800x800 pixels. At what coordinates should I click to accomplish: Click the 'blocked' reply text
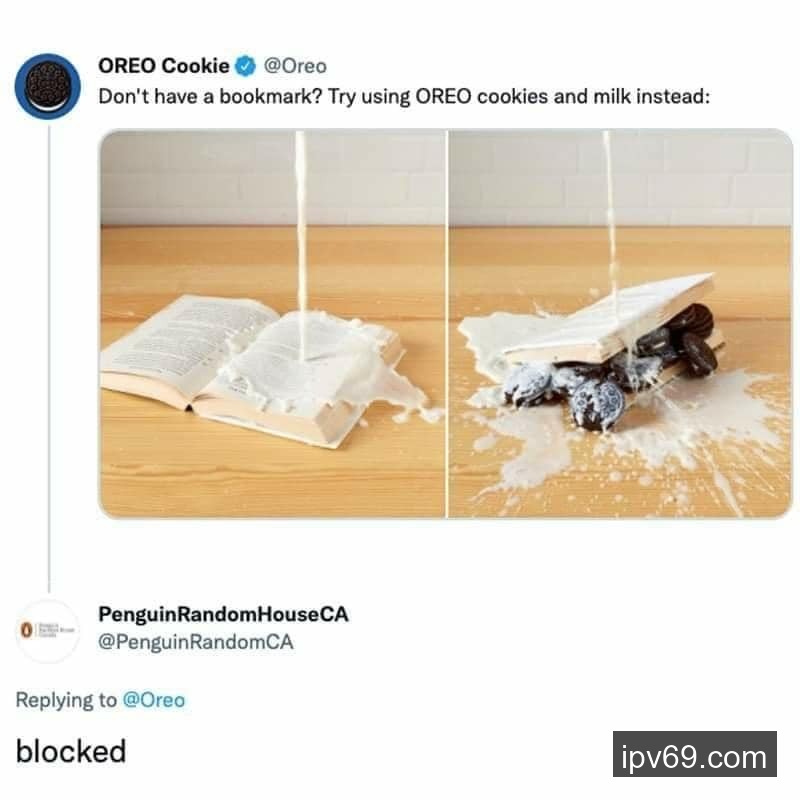click(x=71, y=751)
